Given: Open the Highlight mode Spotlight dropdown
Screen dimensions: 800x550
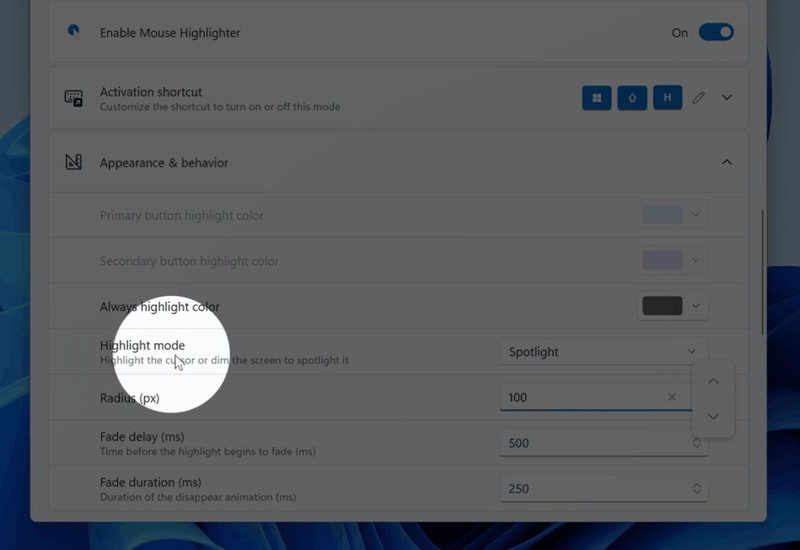Looking at the screenshot, I should (x=604, y=352).
